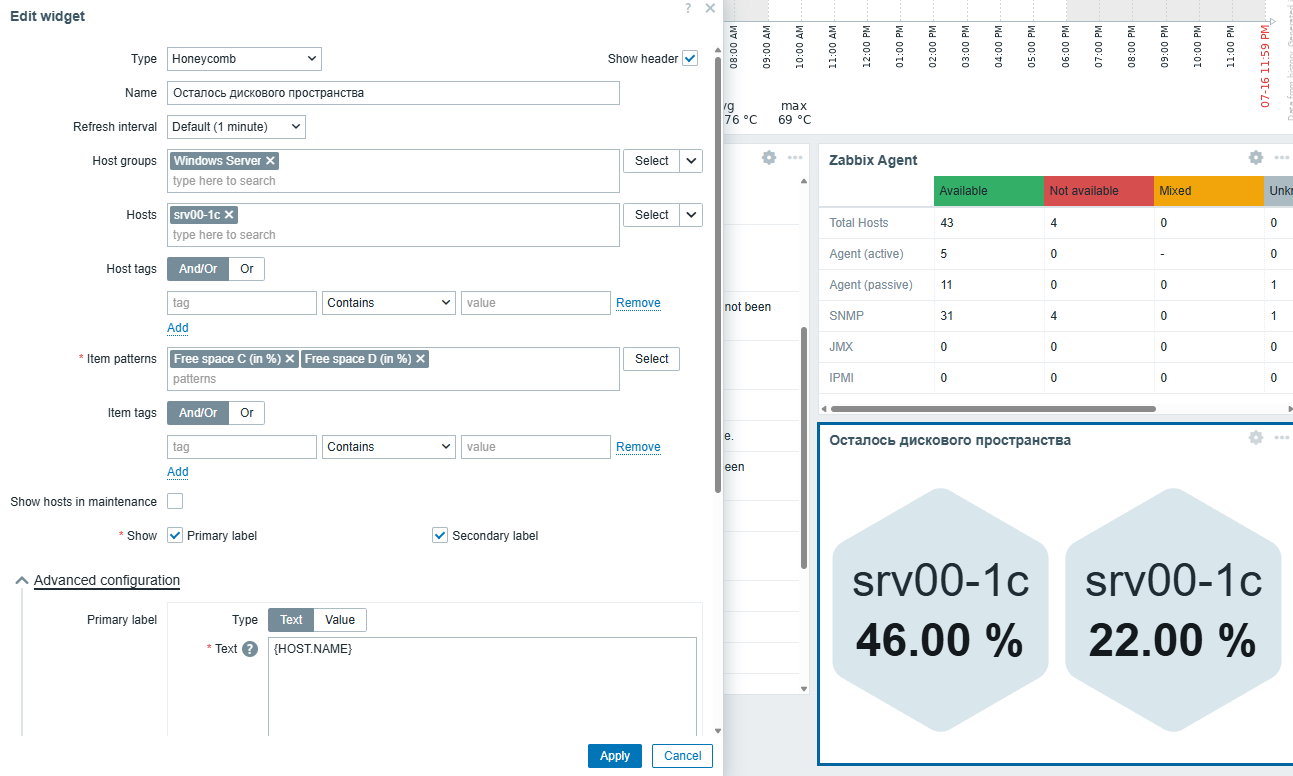Screen dimensions: 1293x776
Task: Click the Host tags value input
Action: (x=536, y=303)
